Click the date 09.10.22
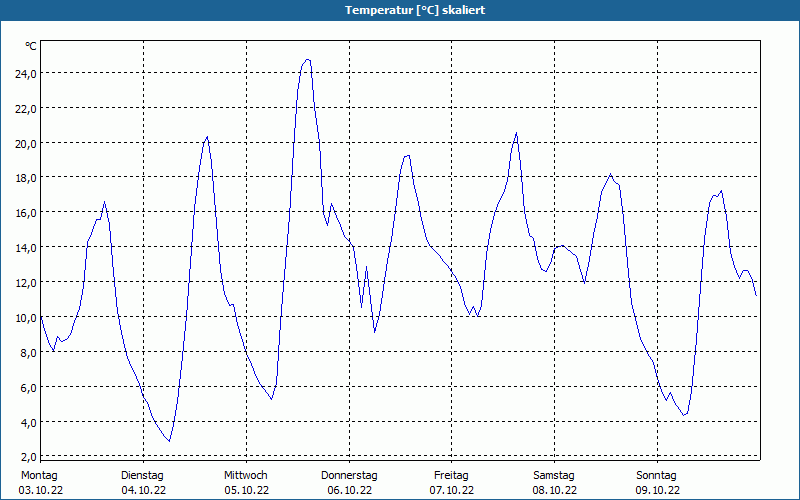The height and width of the screenshot is (500, 800). [x=657, y=490]
